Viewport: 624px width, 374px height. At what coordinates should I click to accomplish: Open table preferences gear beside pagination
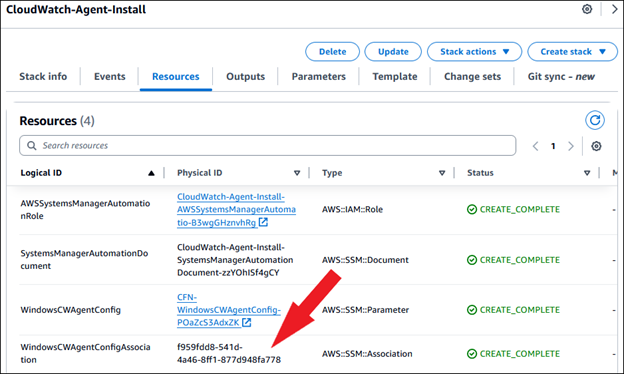pyautogui.click(x=596, y=146)
